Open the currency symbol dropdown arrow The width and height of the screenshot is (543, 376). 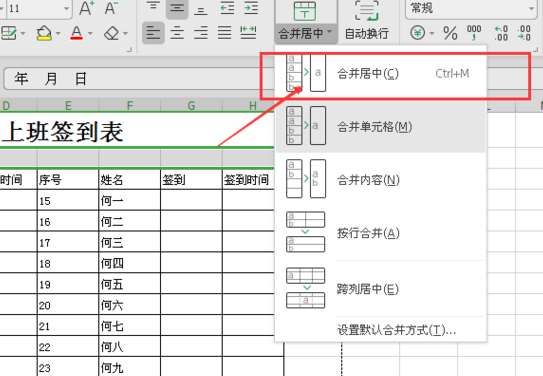click(x=432, y=34)
